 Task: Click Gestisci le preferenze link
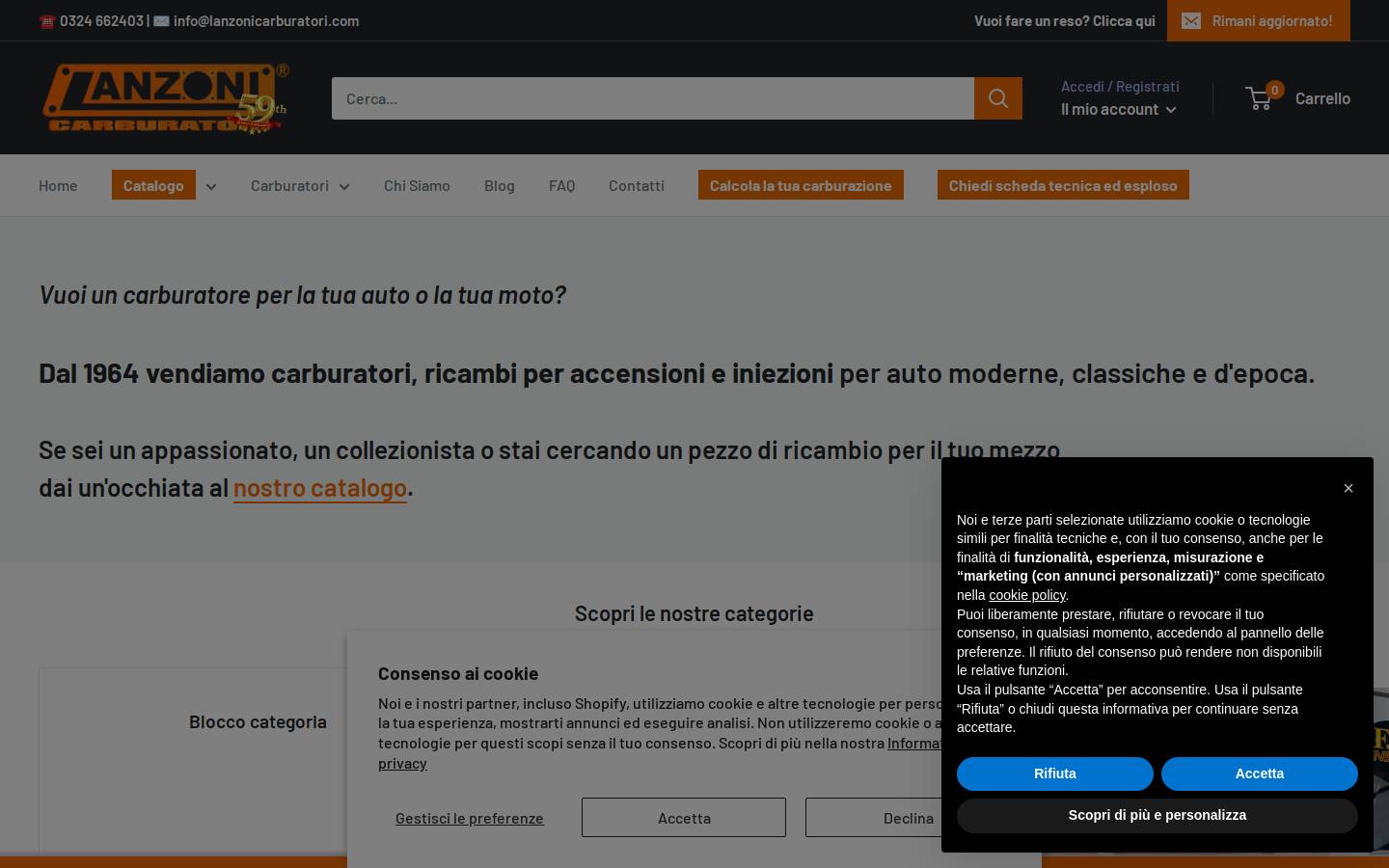(470, 818)
